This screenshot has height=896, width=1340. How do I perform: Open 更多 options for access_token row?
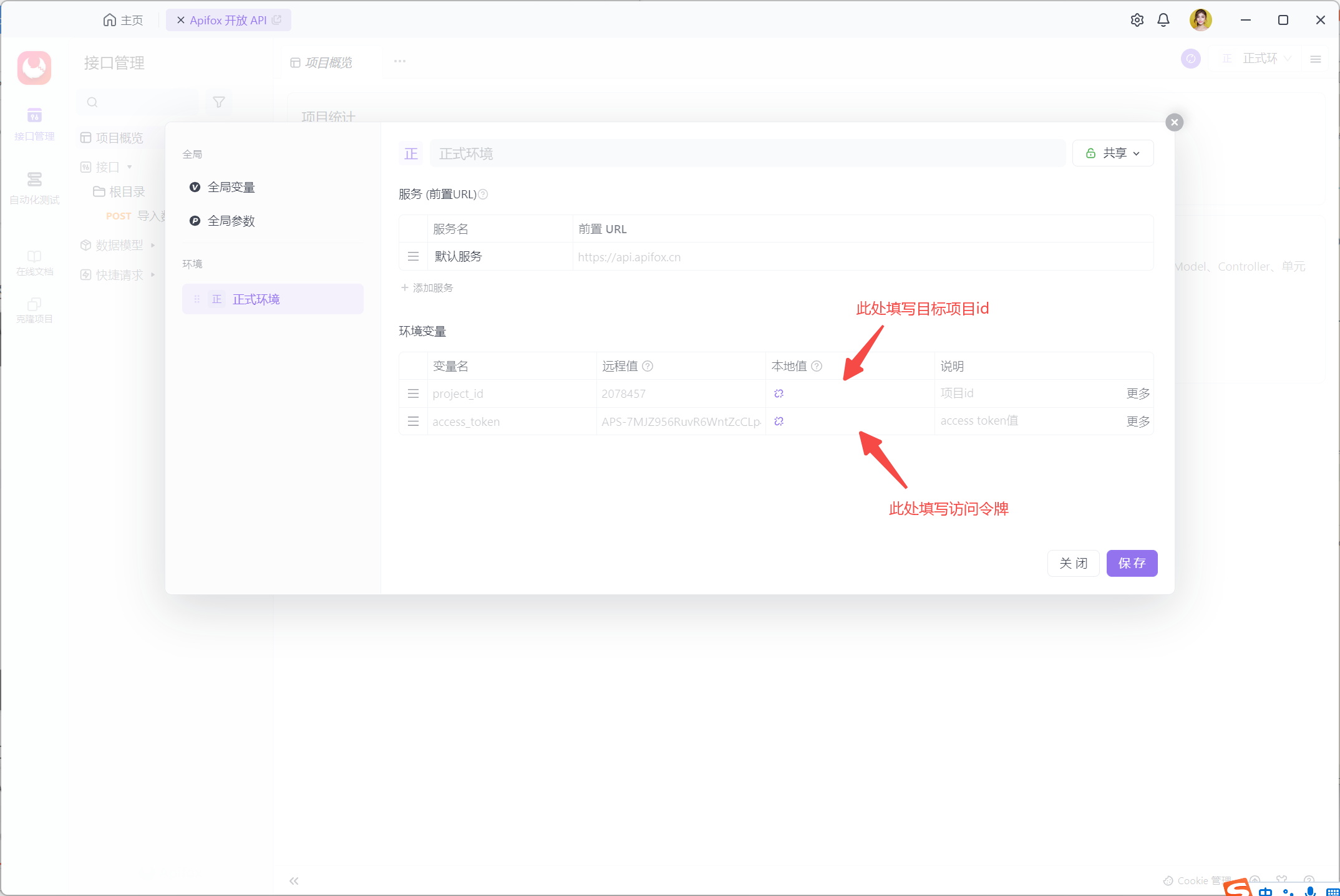[x=1138, y=422]
